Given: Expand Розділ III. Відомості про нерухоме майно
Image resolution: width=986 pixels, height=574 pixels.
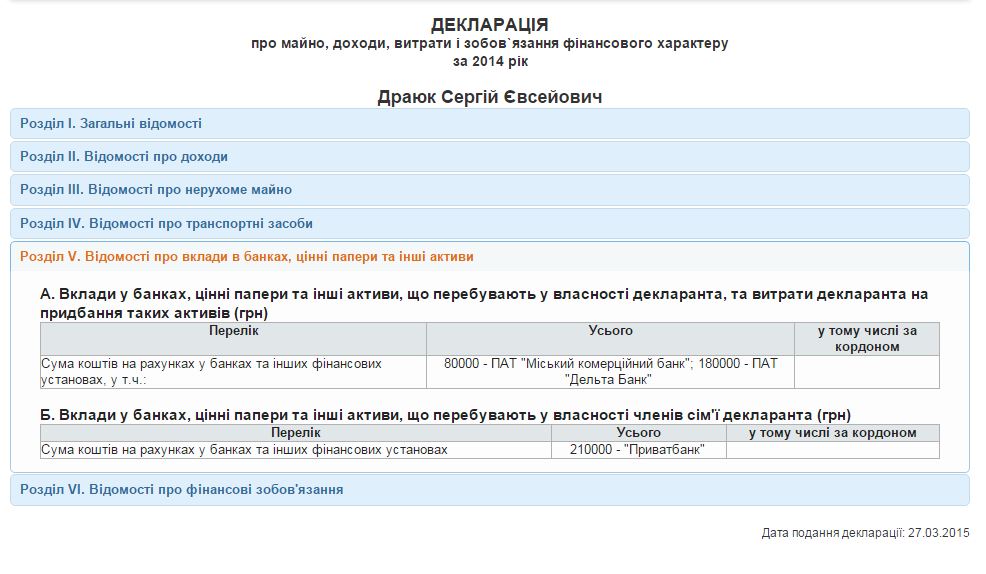Looking at the screenshot, I should click(156, 190).
